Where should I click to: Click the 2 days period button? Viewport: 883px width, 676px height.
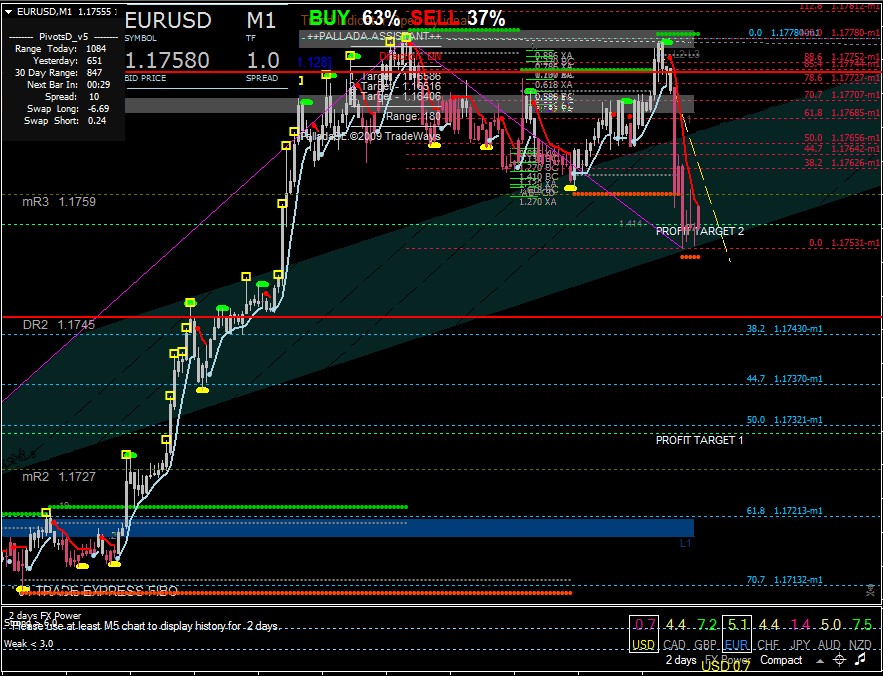point(681,660)
